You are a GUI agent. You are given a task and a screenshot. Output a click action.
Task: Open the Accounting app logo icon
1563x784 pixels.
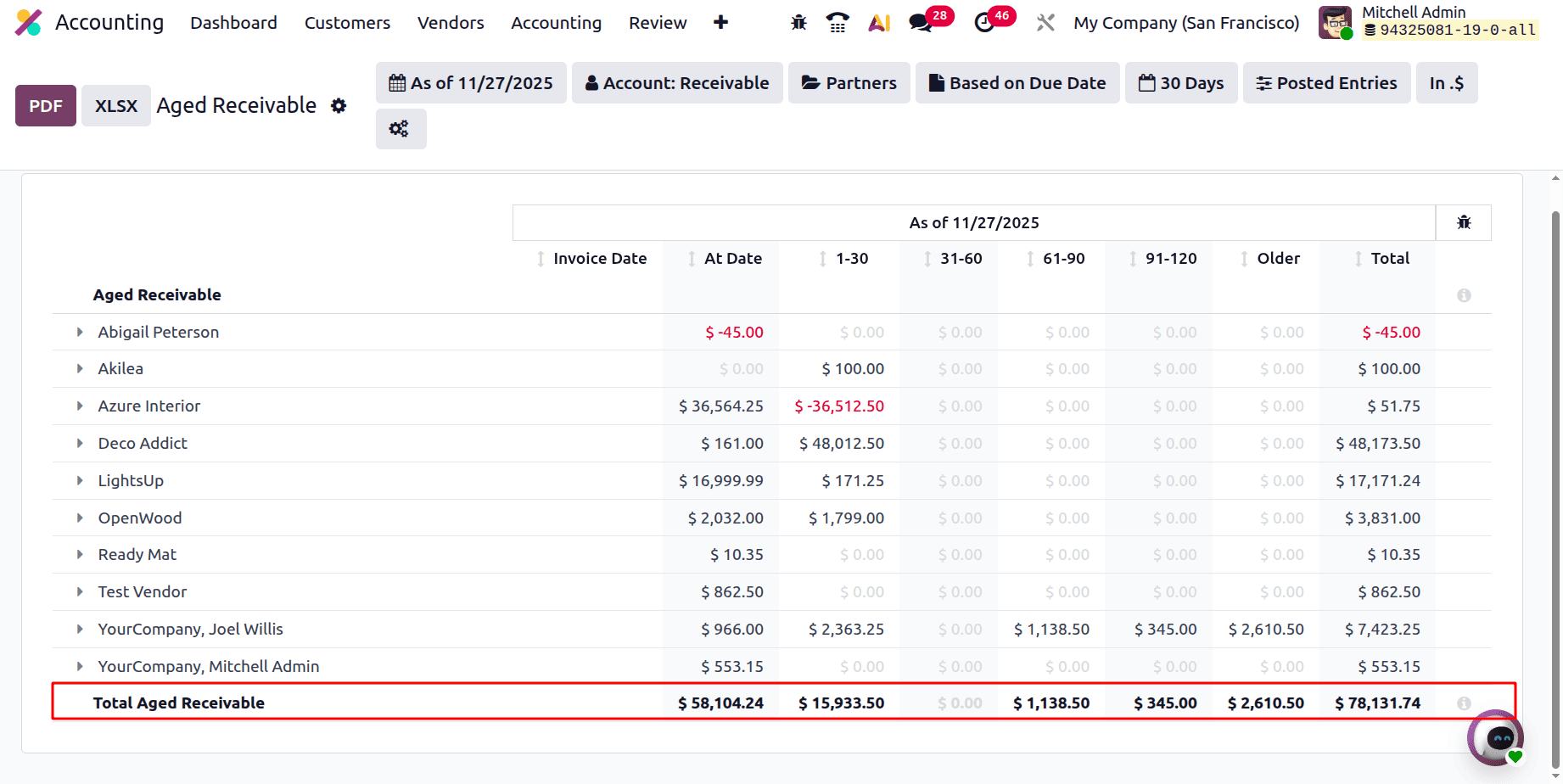click(x=29, y=22)
